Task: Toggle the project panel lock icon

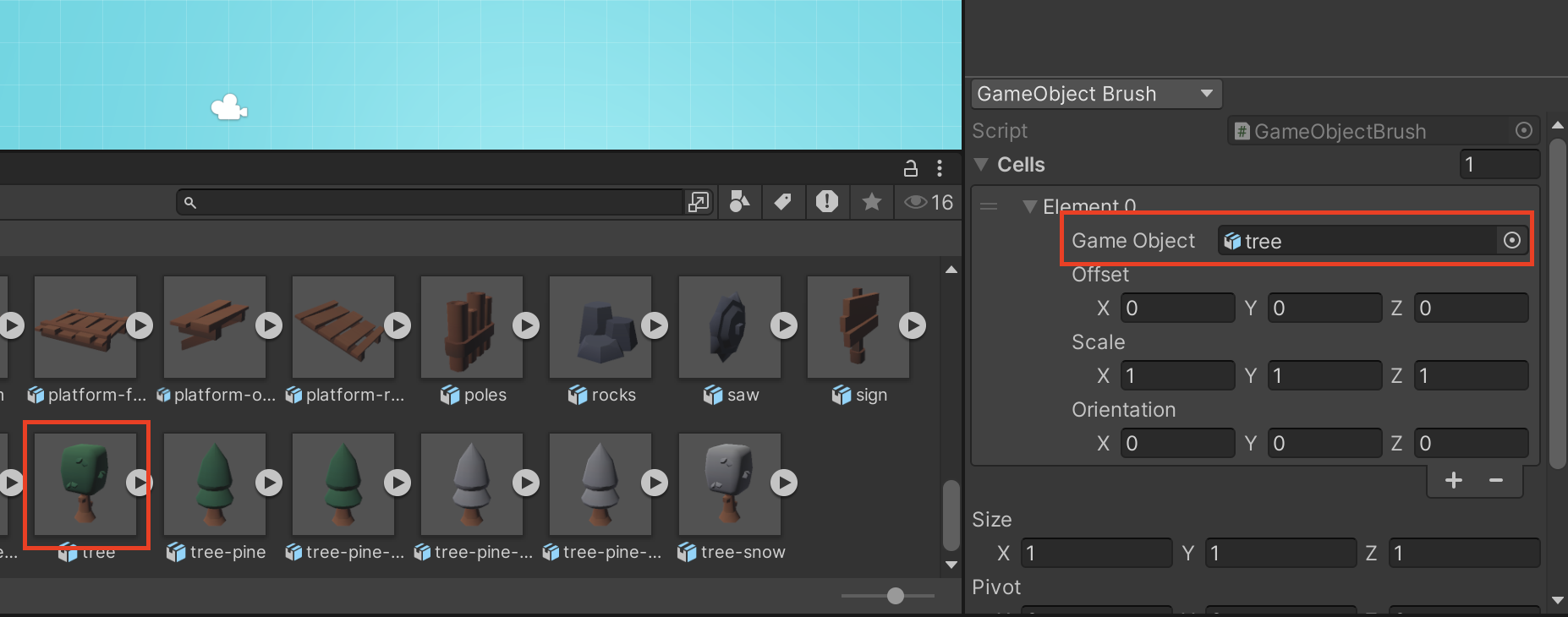Action: [911, 168]
